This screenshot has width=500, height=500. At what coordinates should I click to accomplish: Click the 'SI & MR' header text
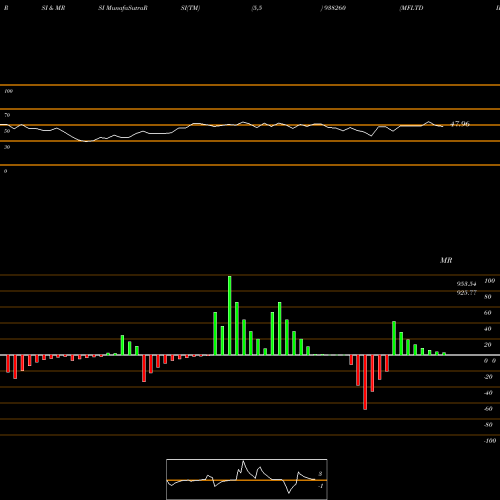pos(53,8)
